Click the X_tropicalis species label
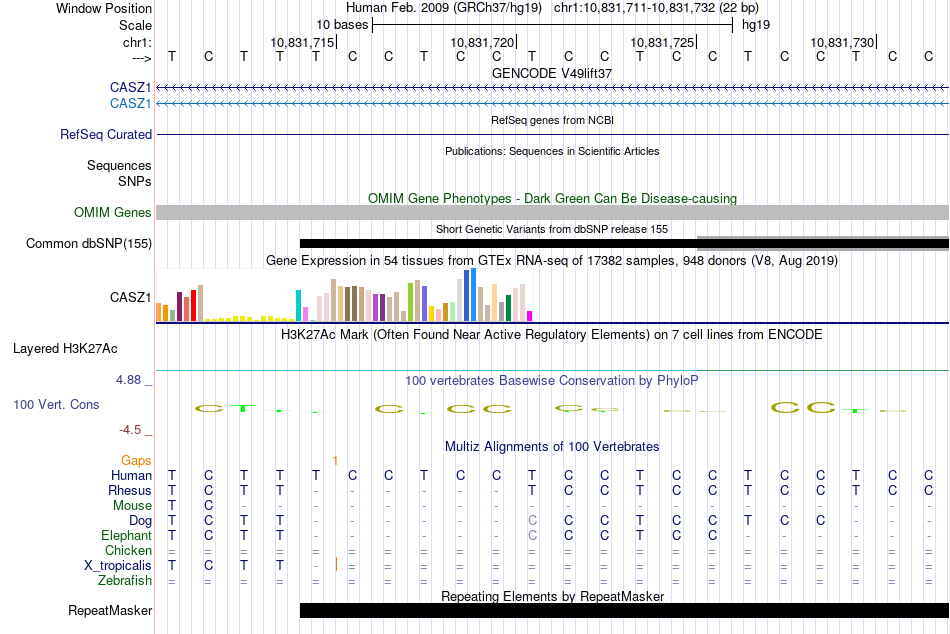This screenshot has height=634, width=950. coord(118,565)
